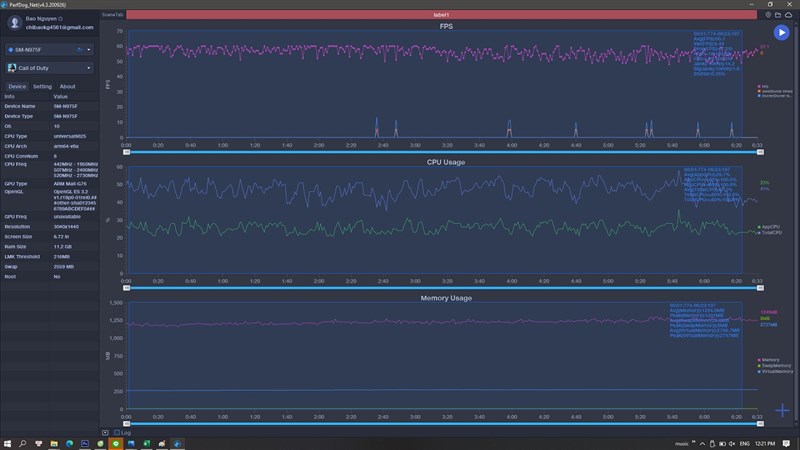800x450 pixels.
Task: Open Windows Start menu
Action: [x=7, y=443]
